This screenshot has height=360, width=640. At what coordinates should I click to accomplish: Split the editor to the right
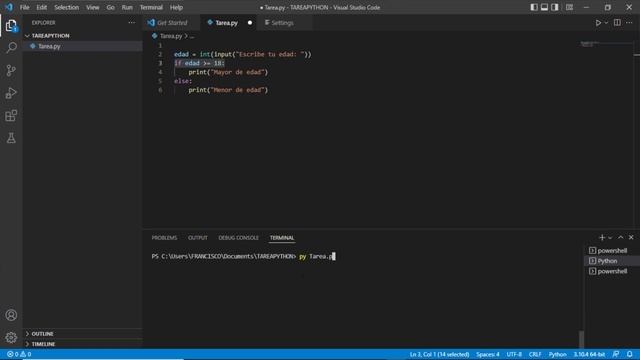tap(617, 23)
